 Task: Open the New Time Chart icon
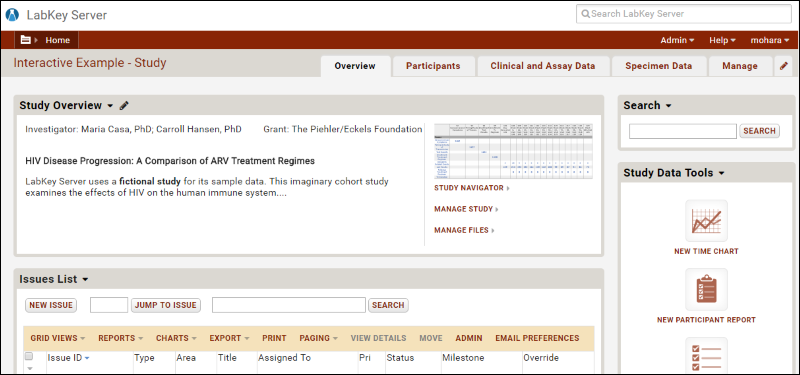706,220
